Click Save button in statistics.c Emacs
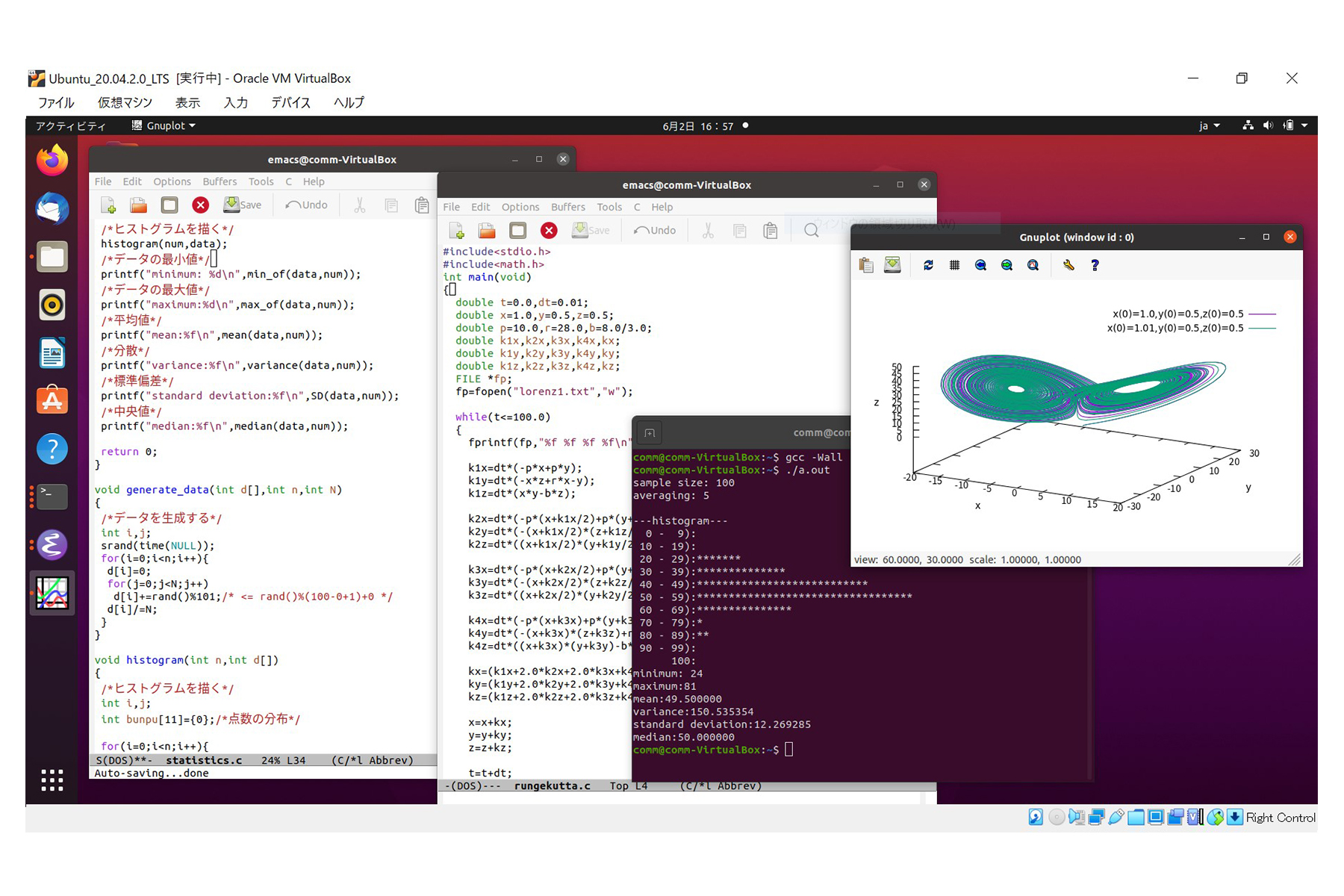Screen dimensions: 1344x896 point(243,205)
